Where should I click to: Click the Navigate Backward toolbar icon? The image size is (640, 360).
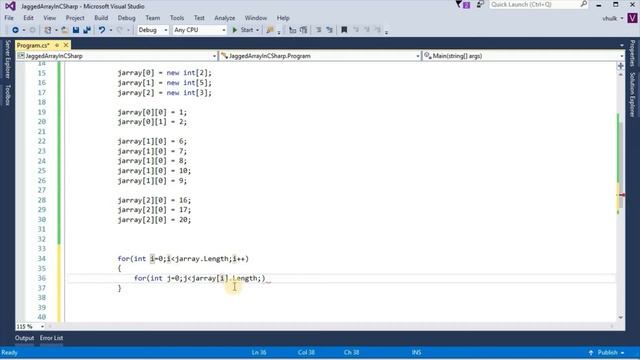point(15,30)
